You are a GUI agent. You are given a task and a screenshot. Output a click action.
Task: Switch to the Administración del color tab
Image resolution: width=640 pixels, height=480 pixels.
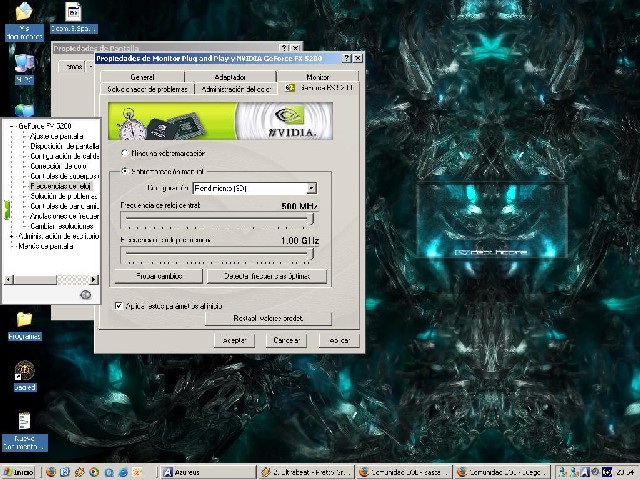coord(236,89)
